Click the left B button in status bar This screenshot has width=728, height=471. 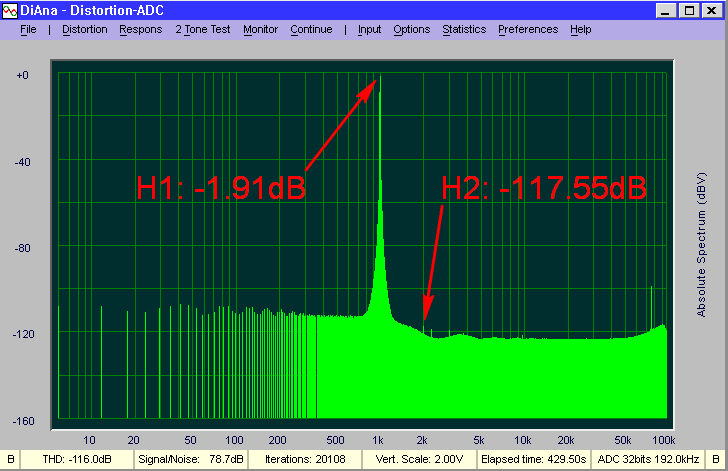coord(10,459)
